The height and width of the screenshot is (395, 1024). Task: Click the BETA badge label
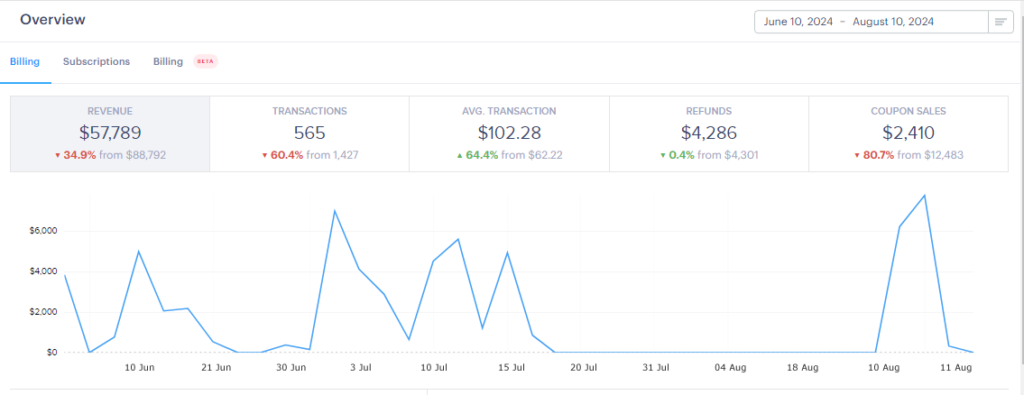[205, 61]
